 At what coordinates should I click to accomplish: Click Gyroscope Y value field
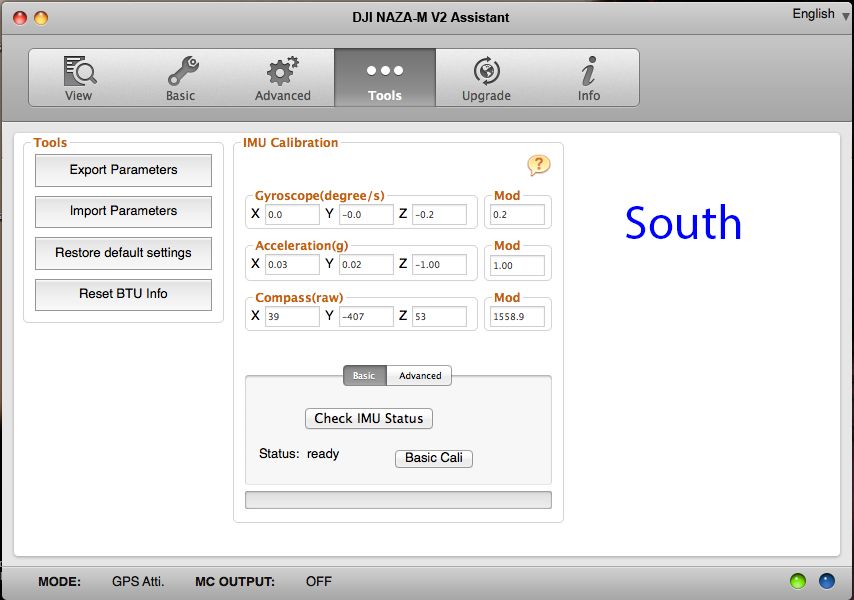(x=366, y=215)
